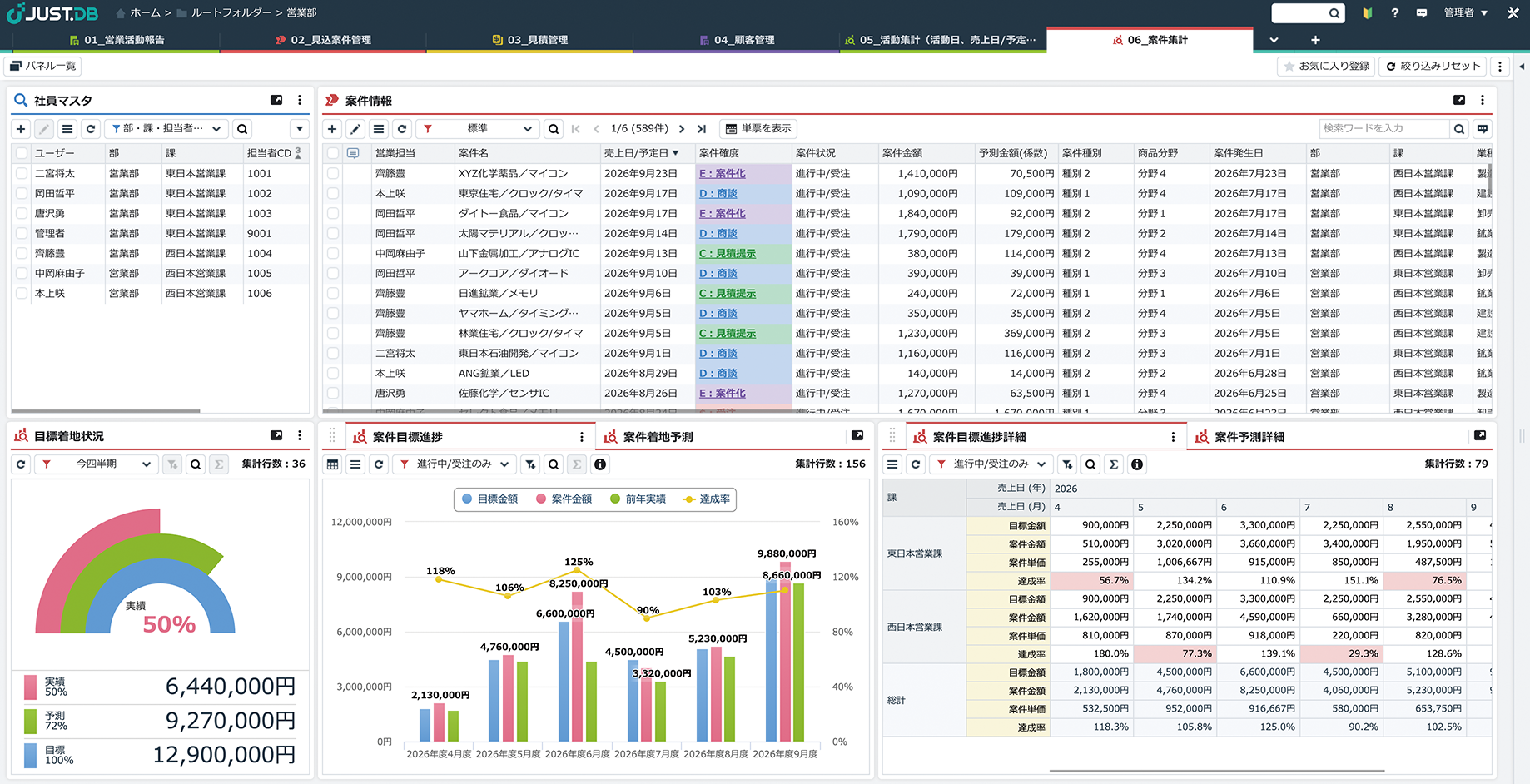This screenshot has height=784, width=1530.
Task: Toggle the 目標金額 legend swatch
Action: (x=467, y=499)
